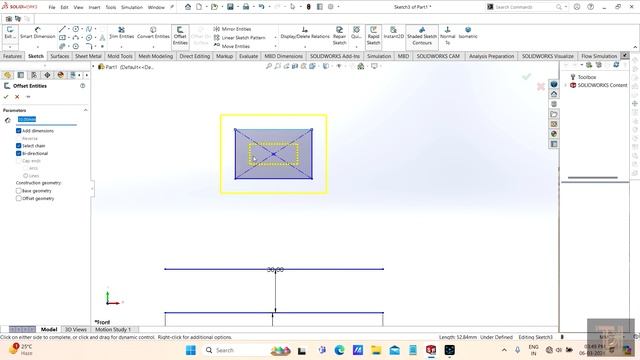Click the Save icon in the title toolbar
This screenshot has width=640, height=360.
[x=230, y=7]
